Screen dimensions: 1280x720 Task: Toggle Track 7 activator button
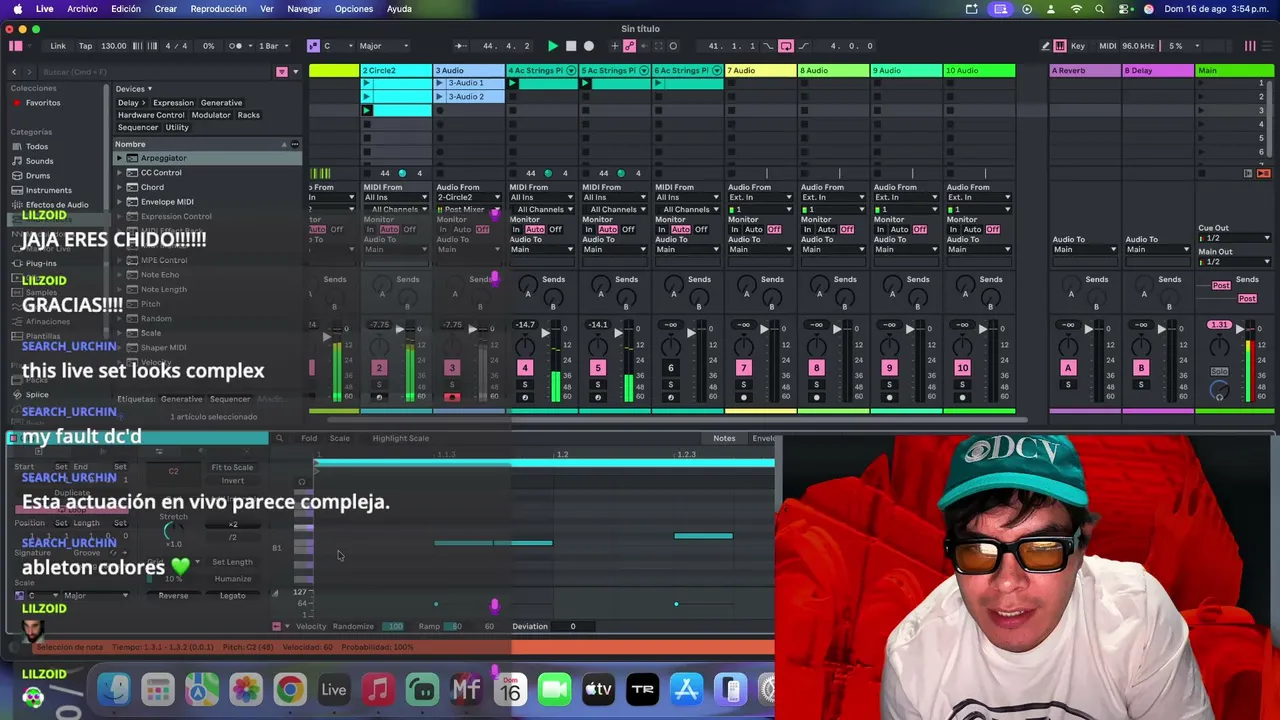(743, 368)
